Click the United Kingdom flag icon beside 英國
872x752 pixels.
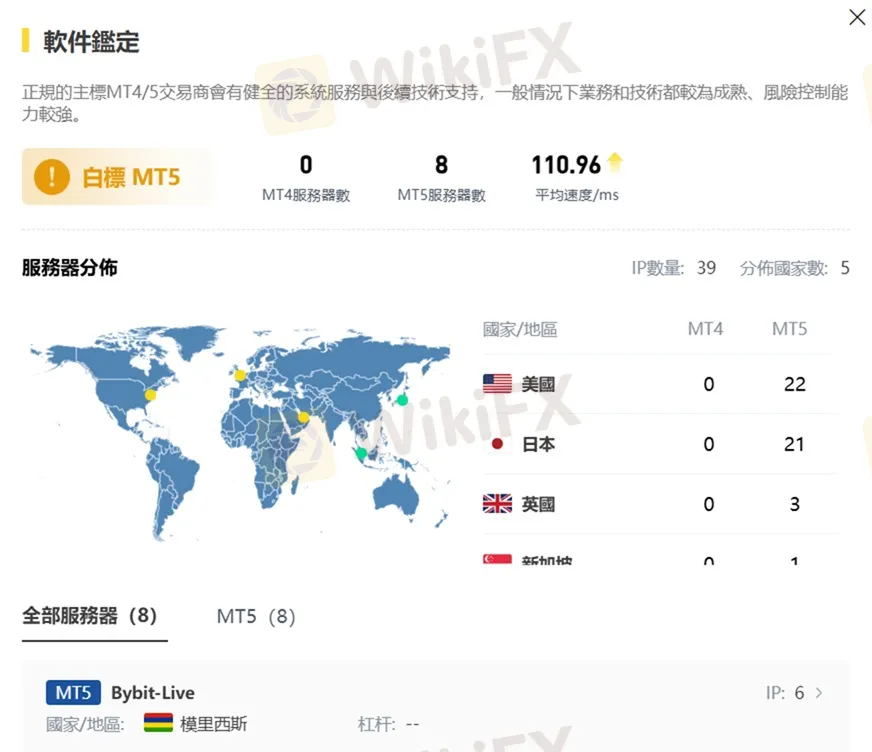(497, 503)
